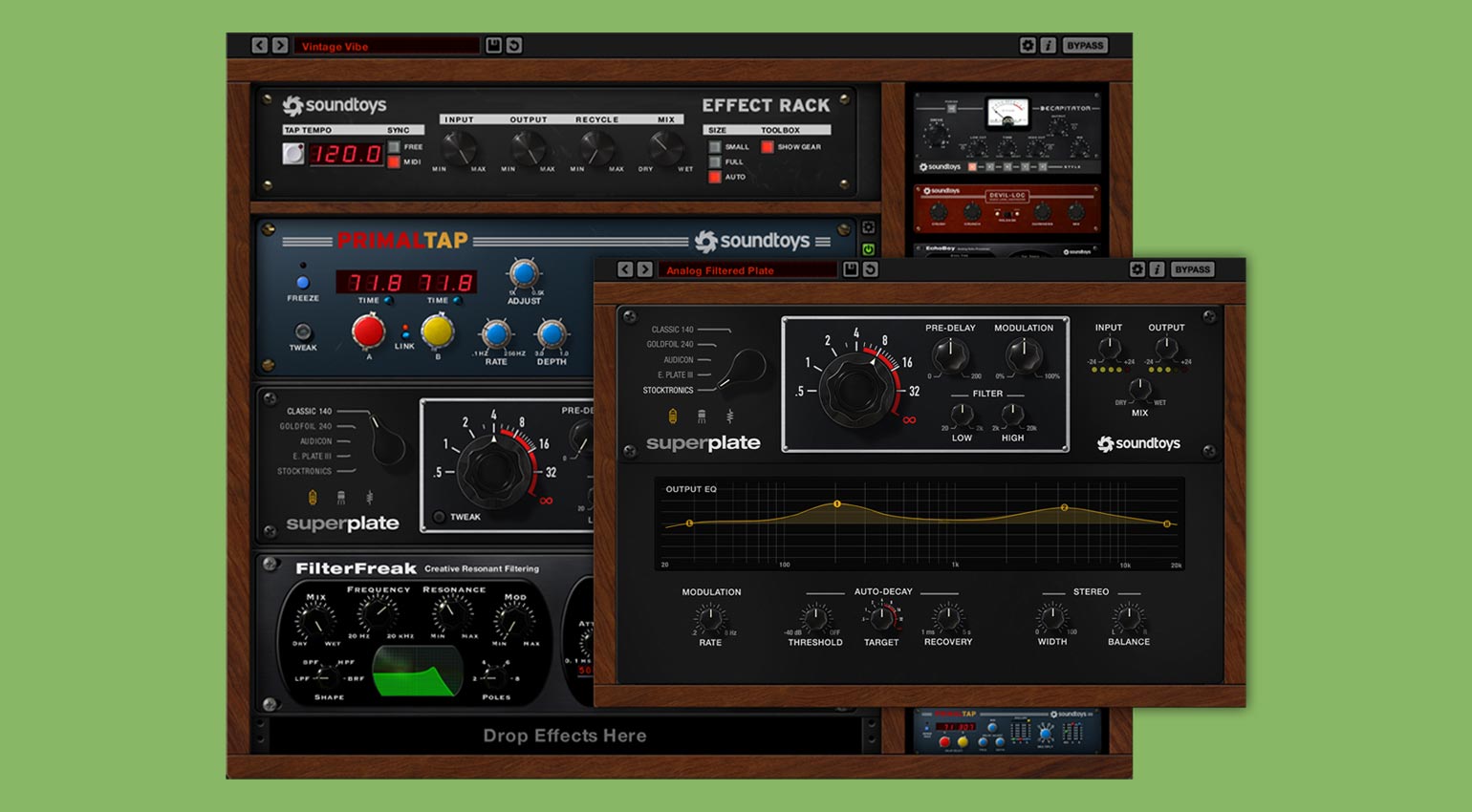Open SuperPlate window settings gear
The width and height of the screenshot is (1472, 812).
coord(1137,269)
